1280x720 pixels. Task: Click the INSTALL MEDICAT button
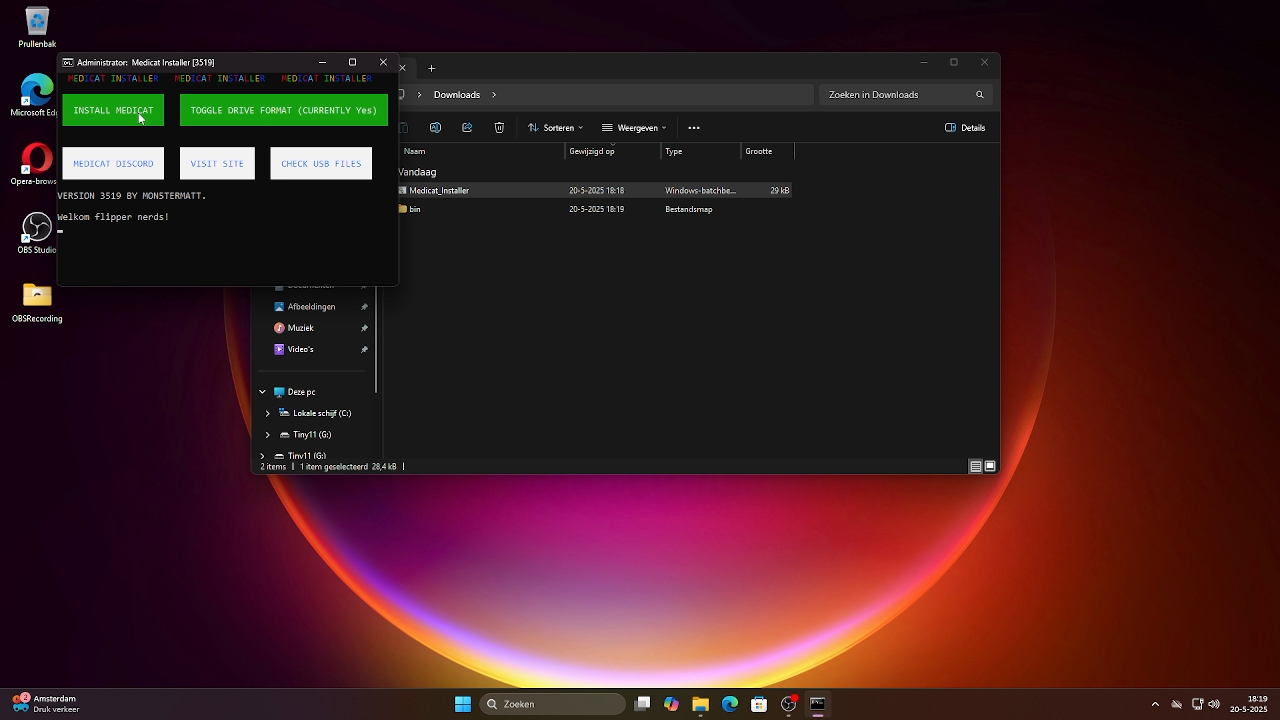[113, 110]
